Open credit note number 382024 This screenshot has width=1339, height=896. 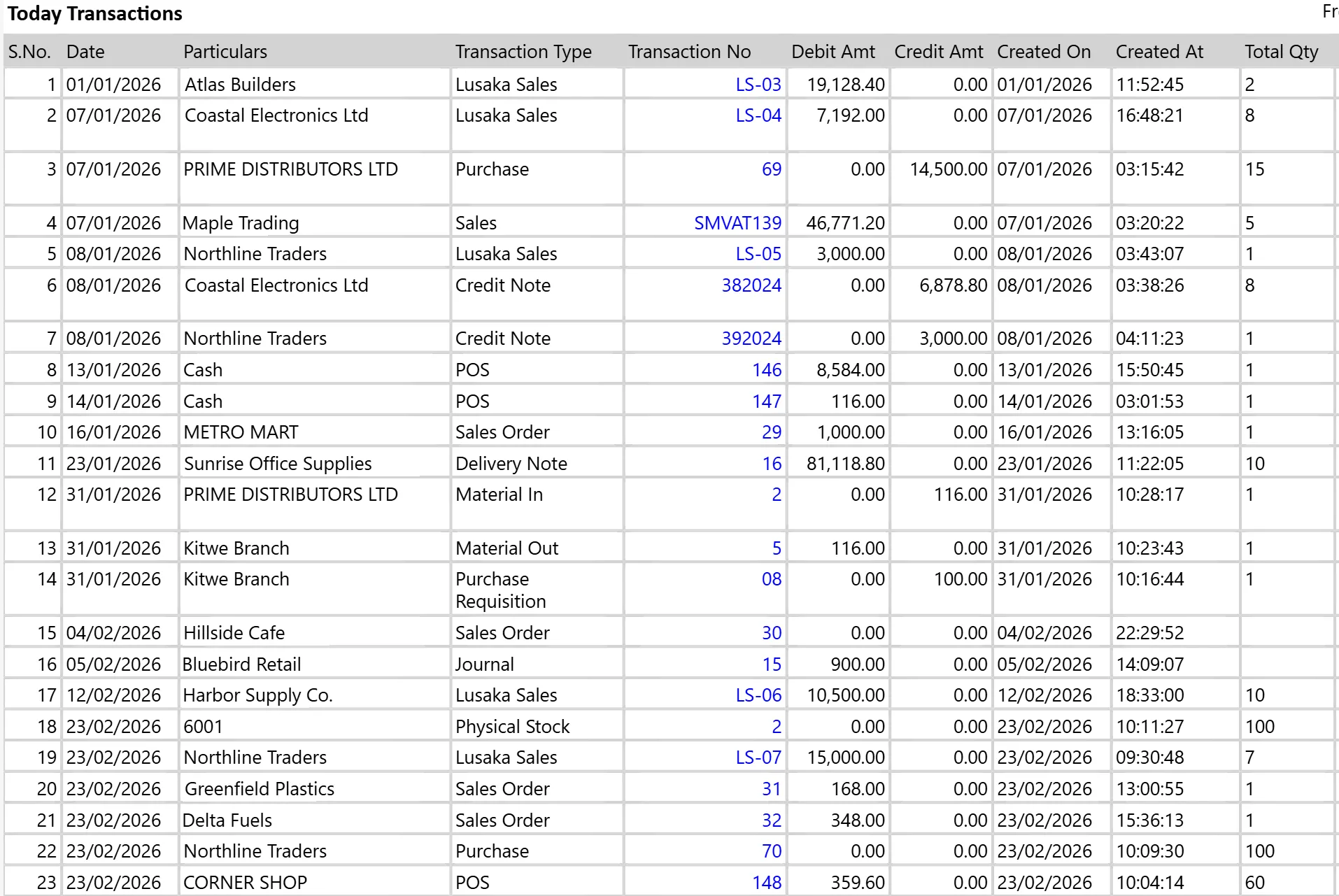[751, 285]
